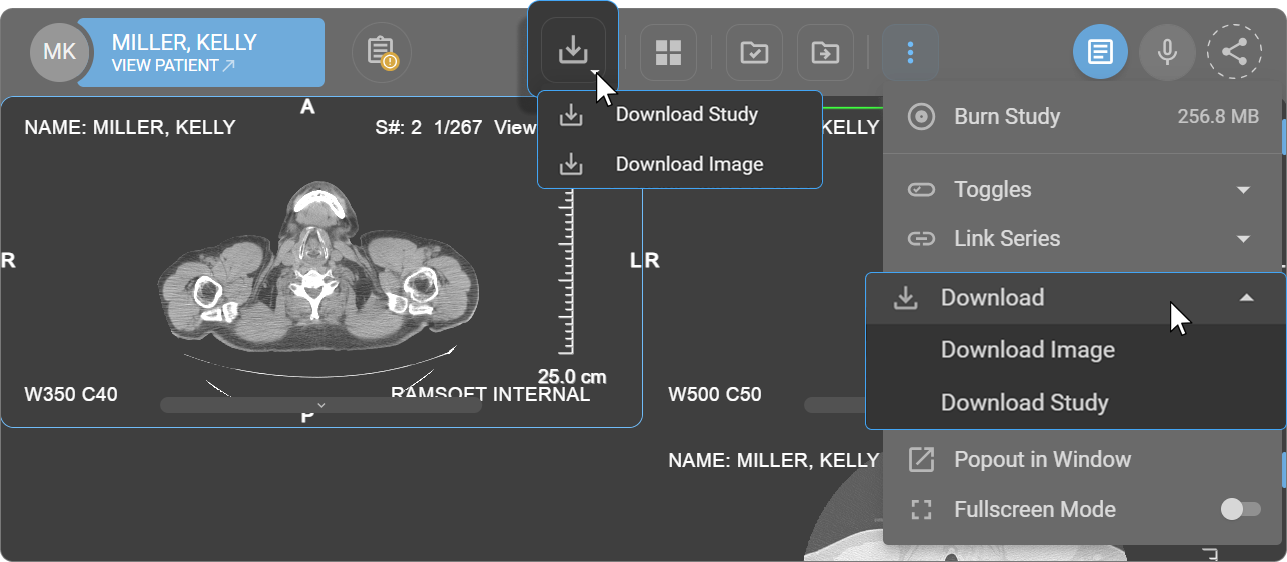This screenshot has width=1287, height=562.
Task: Click the Download section header
Action: click(x=1075, y=298)
